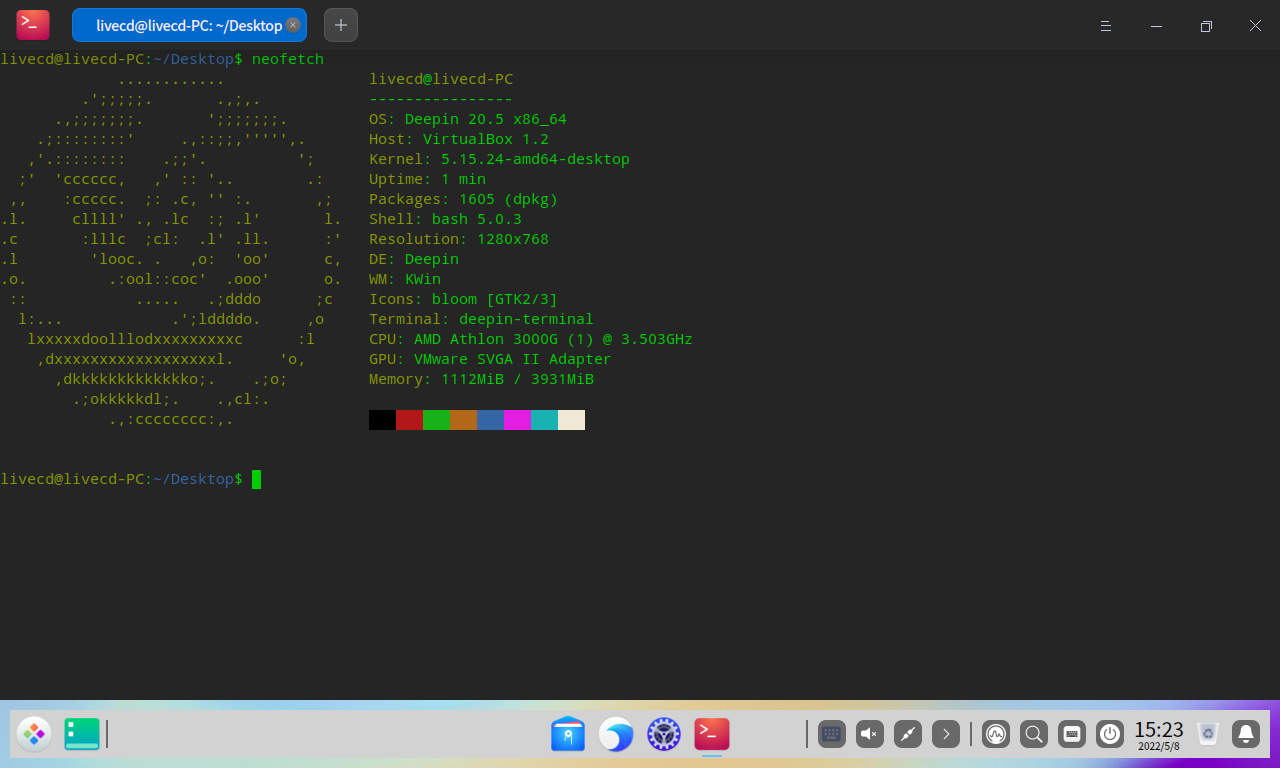Expand the tray arrow in the dock
This screenshot has width=1280, height=768.
click(946, 735)
